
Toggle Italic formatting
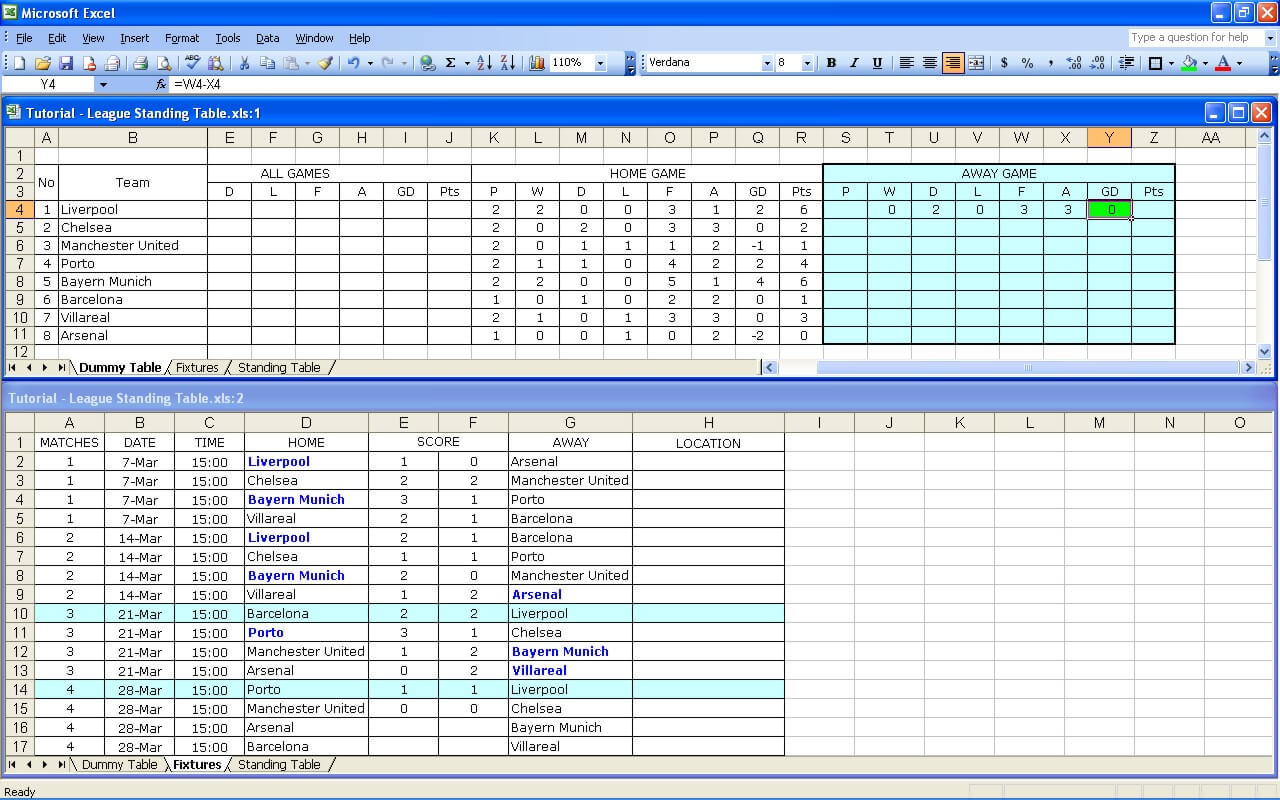coord(854,63)
